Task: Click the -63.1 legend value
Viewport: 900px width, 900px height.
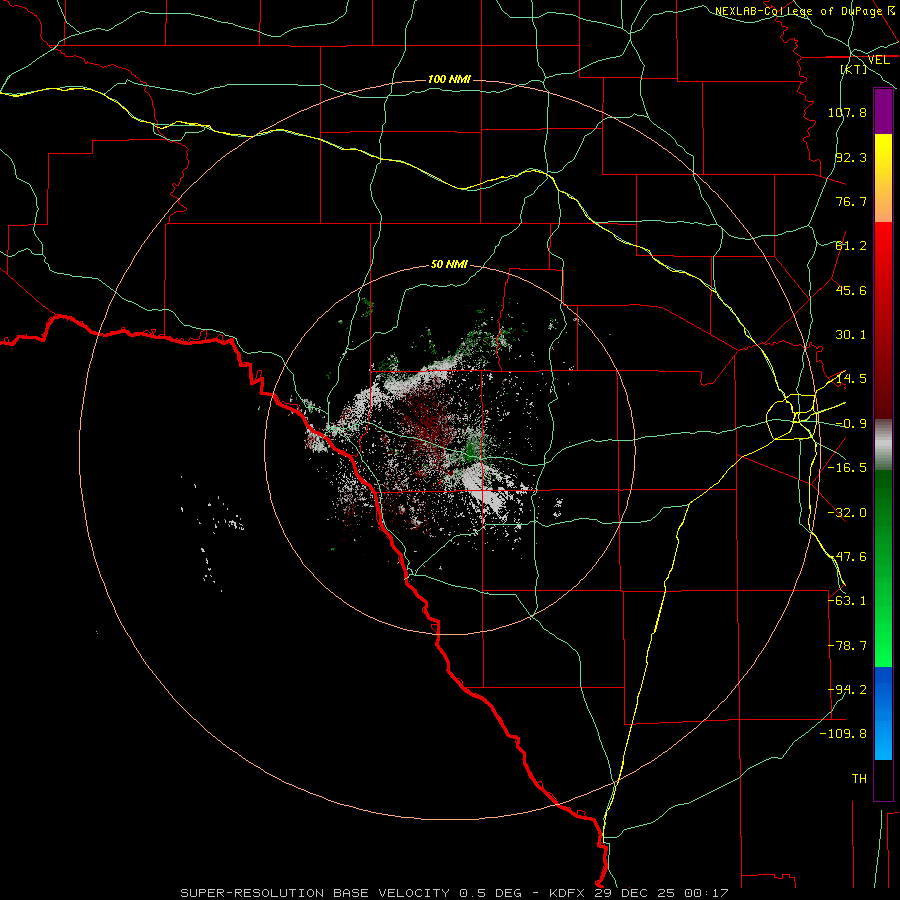Action: pos(847,601)
